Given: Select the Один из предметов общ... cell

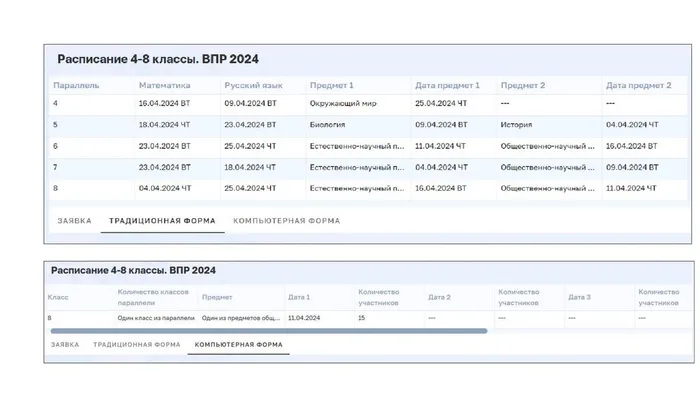Looking at the screenshot, I should click(x=241, y=318).
